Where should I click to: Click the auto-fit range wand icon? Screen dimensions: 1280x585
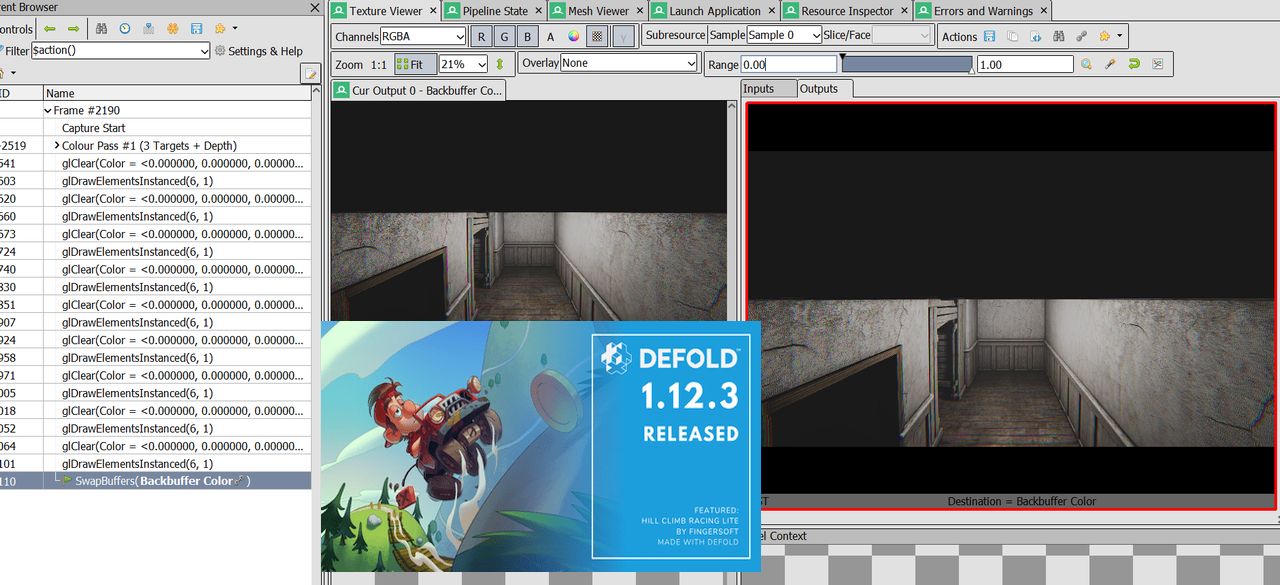(x=1109, y=64)
